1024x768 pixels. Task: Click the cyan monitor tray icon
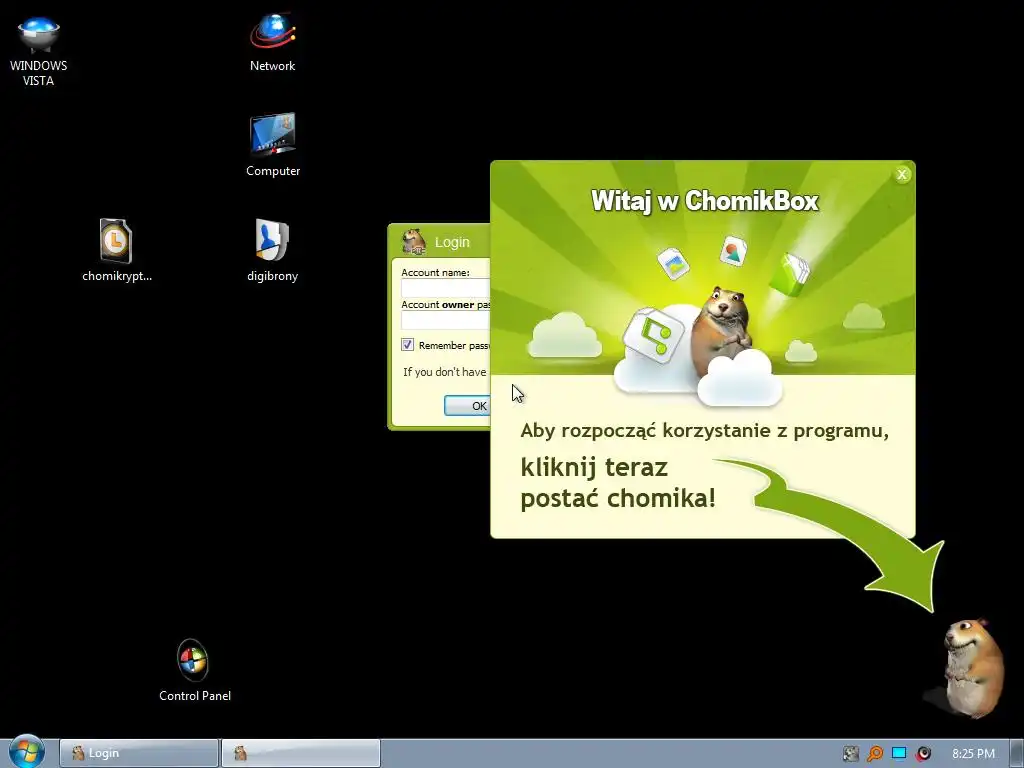[x=899, y=753]
